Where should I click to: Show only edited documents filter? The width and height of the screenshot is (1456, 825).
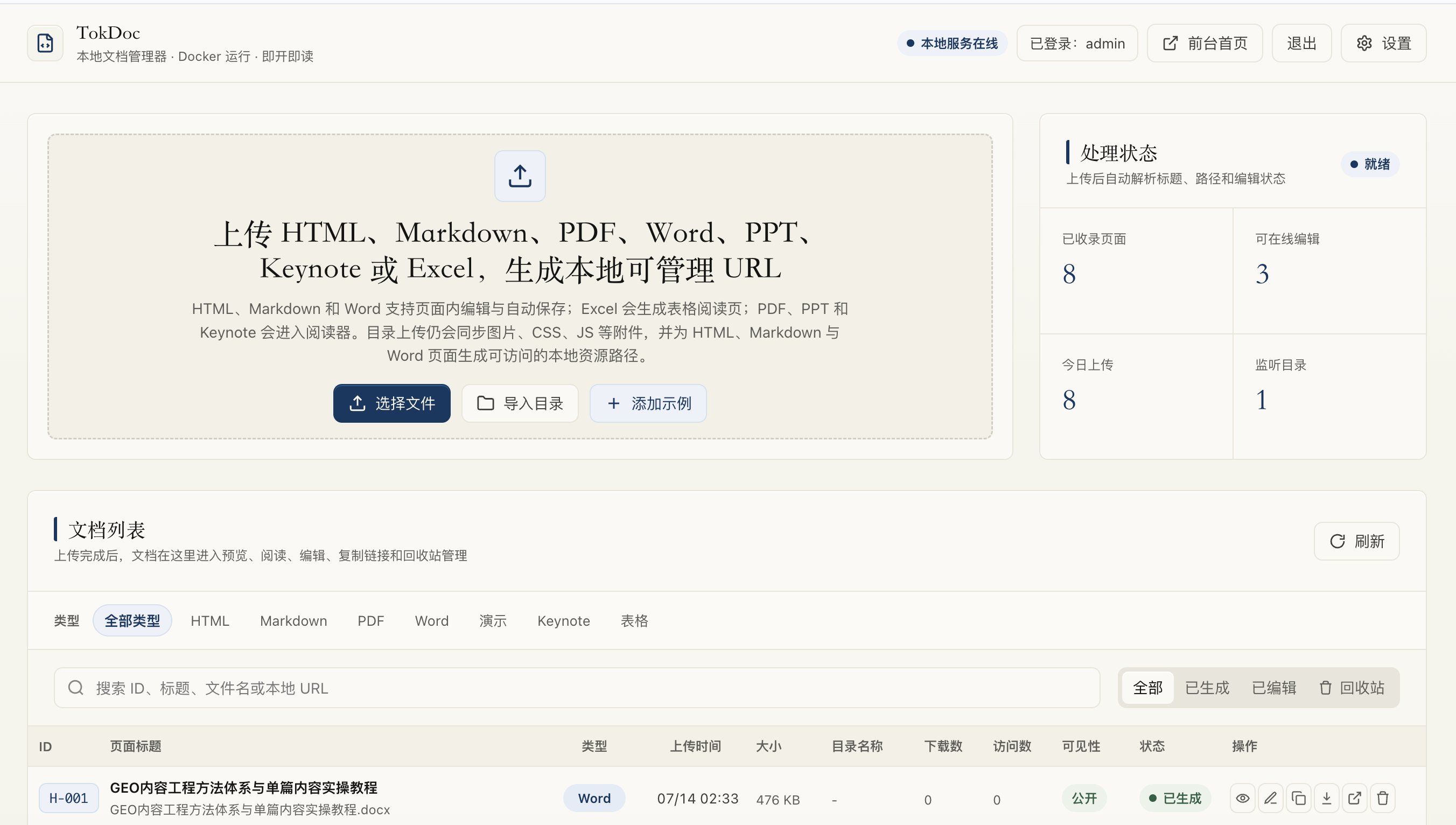(1273, 687)
